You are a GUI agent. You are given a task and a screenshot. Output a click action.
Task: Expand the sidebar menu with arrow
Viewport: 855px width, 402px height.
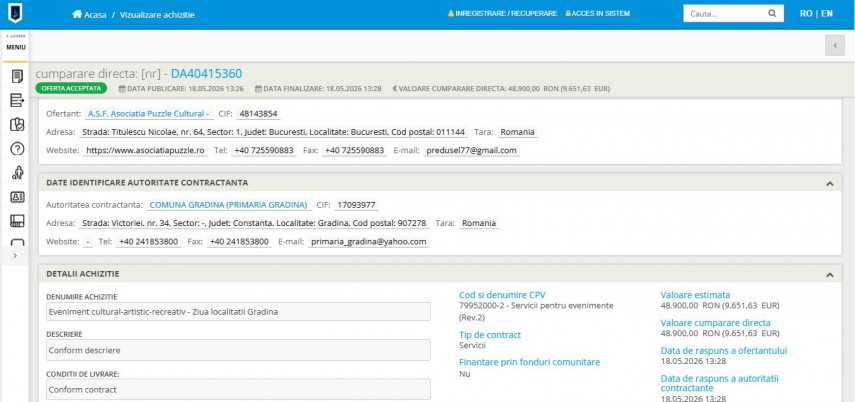pos(15,255)
